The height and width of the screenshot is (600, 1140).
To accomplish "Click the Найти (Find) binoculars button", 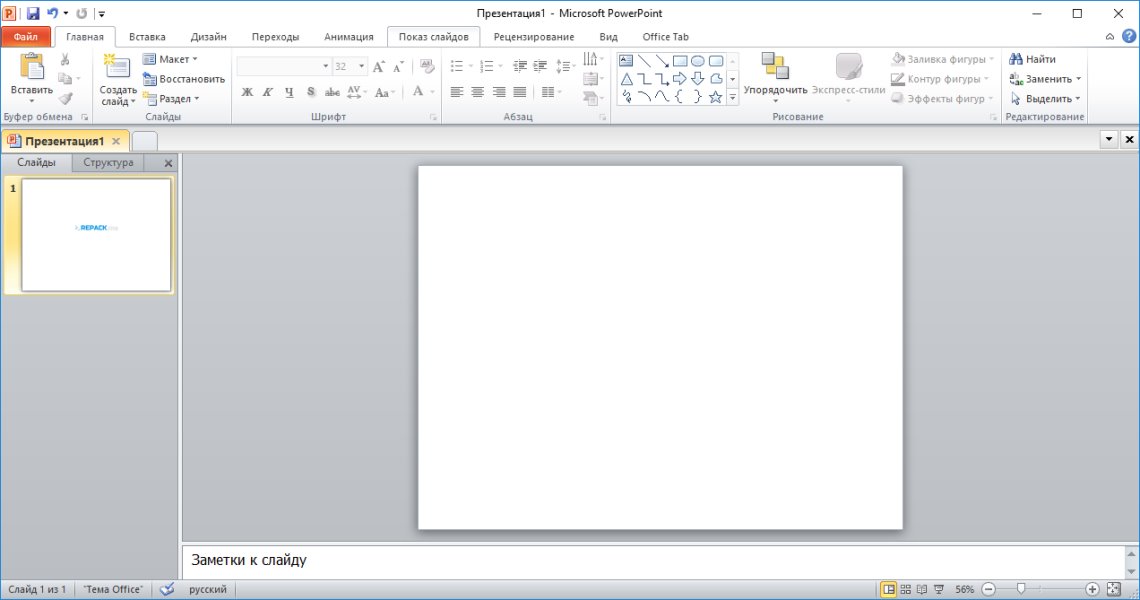I will [1032, 59].
